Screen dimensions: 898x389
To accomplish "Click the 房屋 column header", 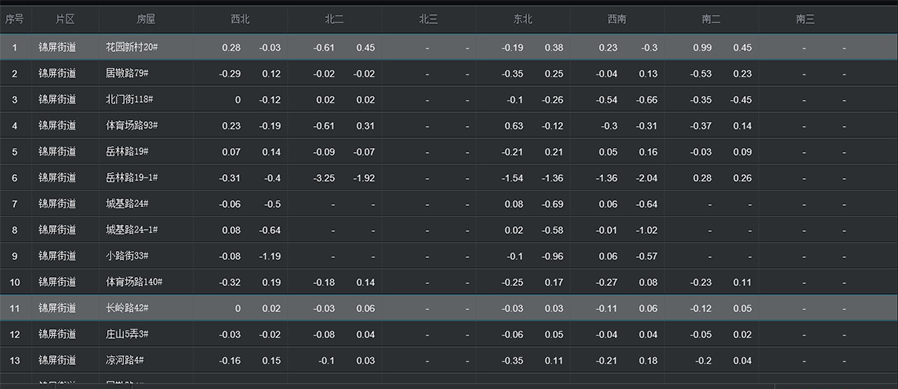I will [x=146, y=19].
